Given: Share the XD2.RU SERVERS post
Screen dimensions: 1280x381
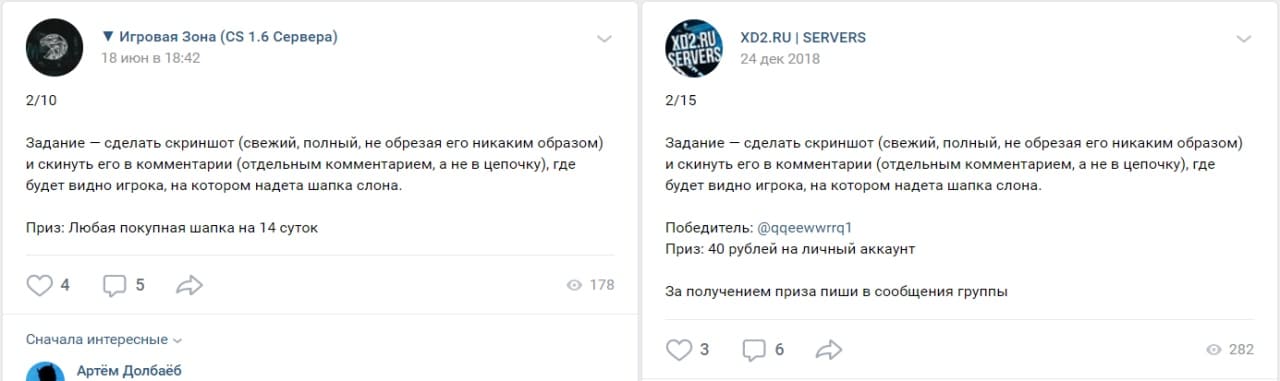Looking at the screenshot, I should (x=829, y=349).
